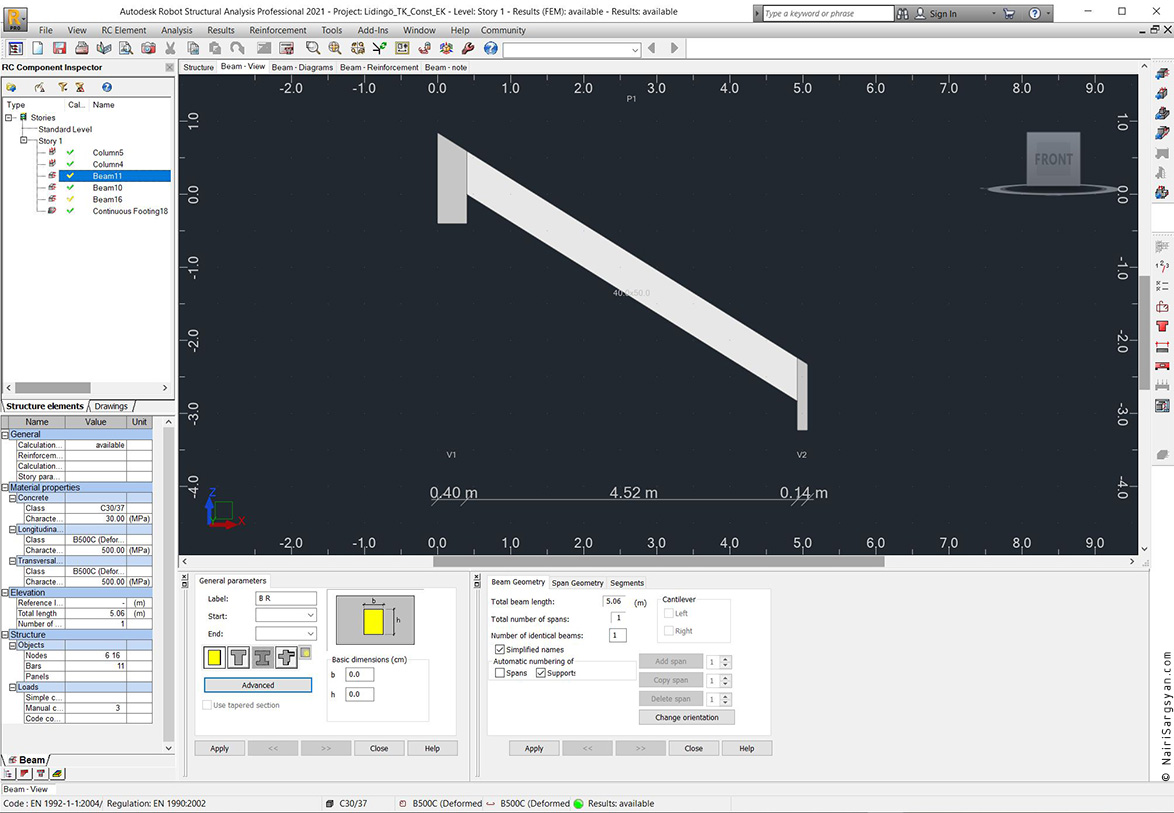Image resolution: width=1174 pixels, height=813 pixels.
Task: Click the Advanced button
Action: [258, 685]
